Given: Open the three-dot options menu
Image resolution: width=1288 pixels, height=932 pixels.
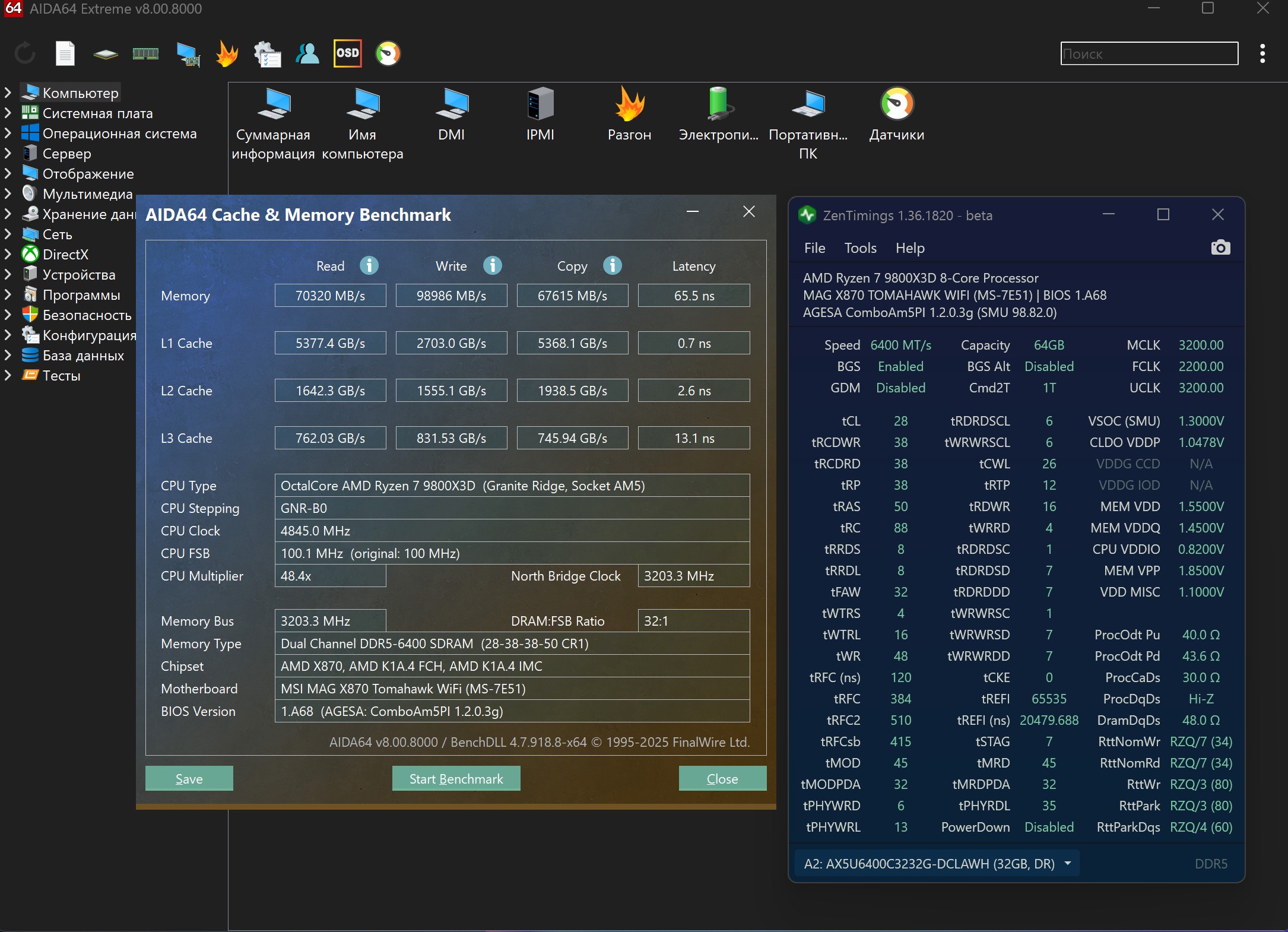Looking at the screenshot, I should pos(1262,53).
